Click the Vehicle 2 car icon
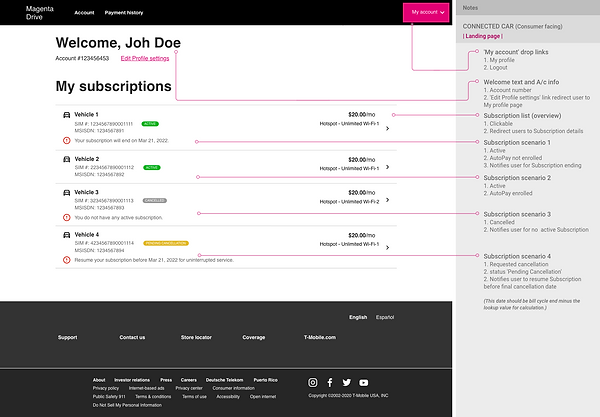 (67, 159)
